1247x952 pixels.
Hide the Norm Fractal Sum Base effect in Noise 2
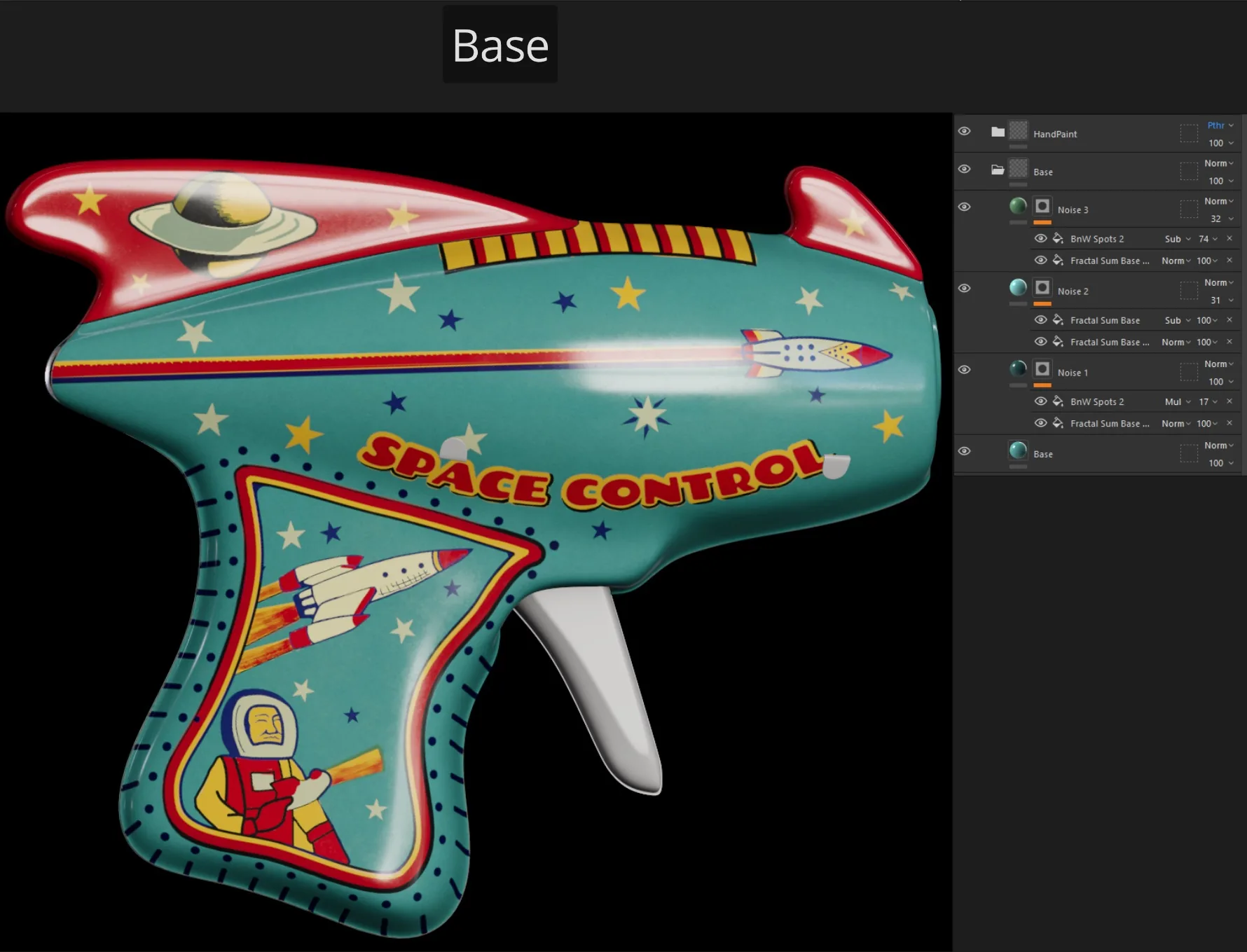click(1040, 341)
